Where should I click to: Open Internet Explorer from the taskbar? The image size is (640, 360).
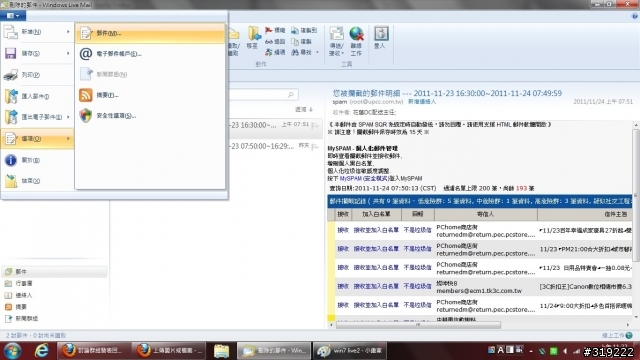[x=41, y=351]
